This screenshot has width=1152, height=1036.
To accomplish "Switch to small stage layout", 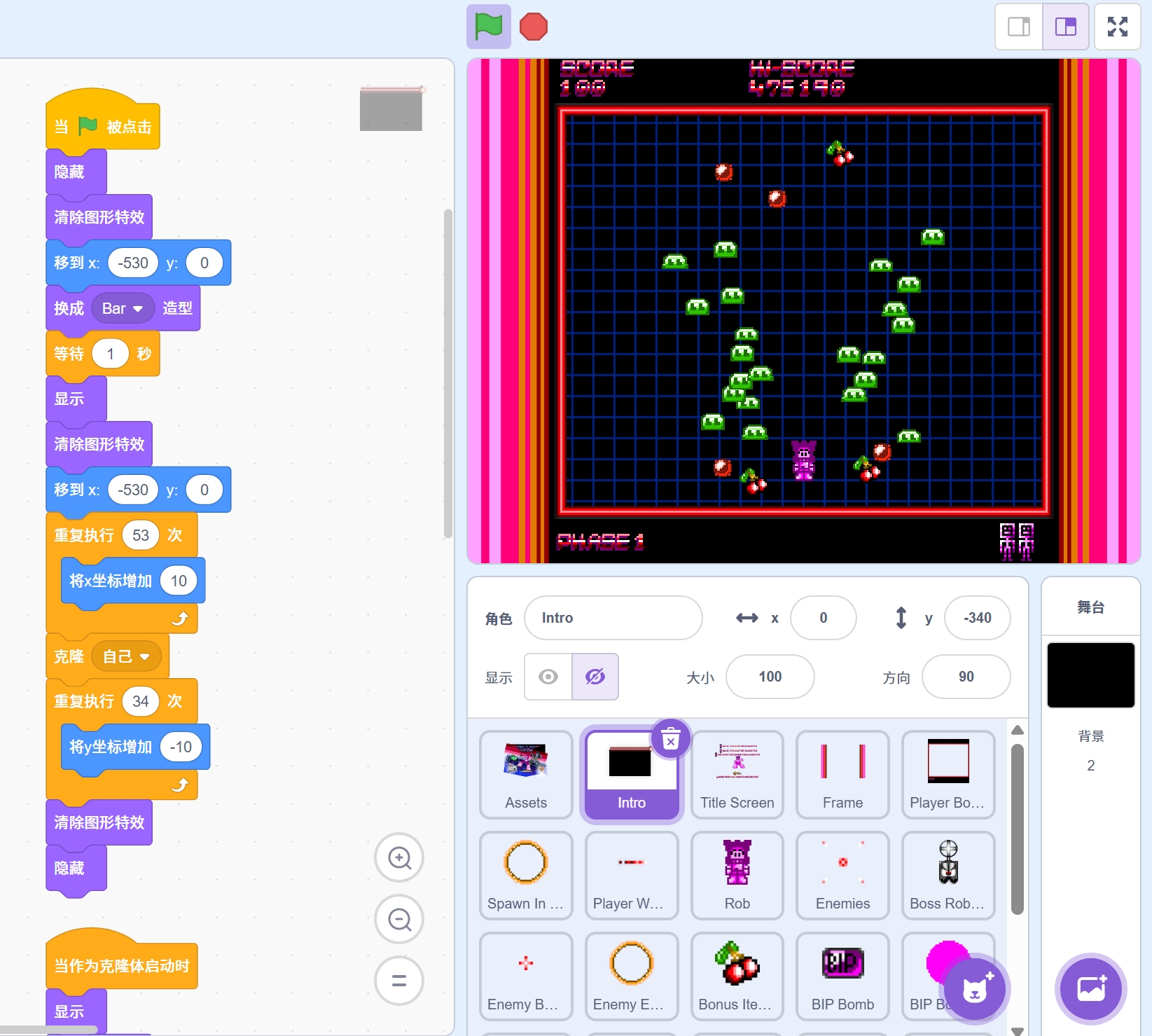I will click(x=1019, y=27).
